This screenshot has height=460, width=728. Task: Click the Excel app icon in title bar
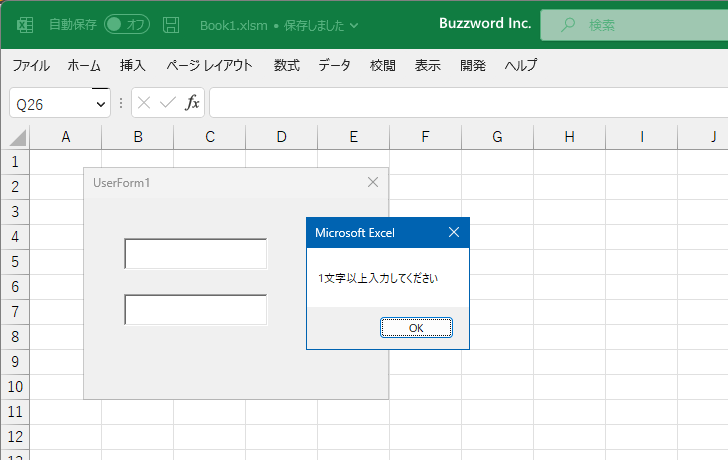pos(25,25)
